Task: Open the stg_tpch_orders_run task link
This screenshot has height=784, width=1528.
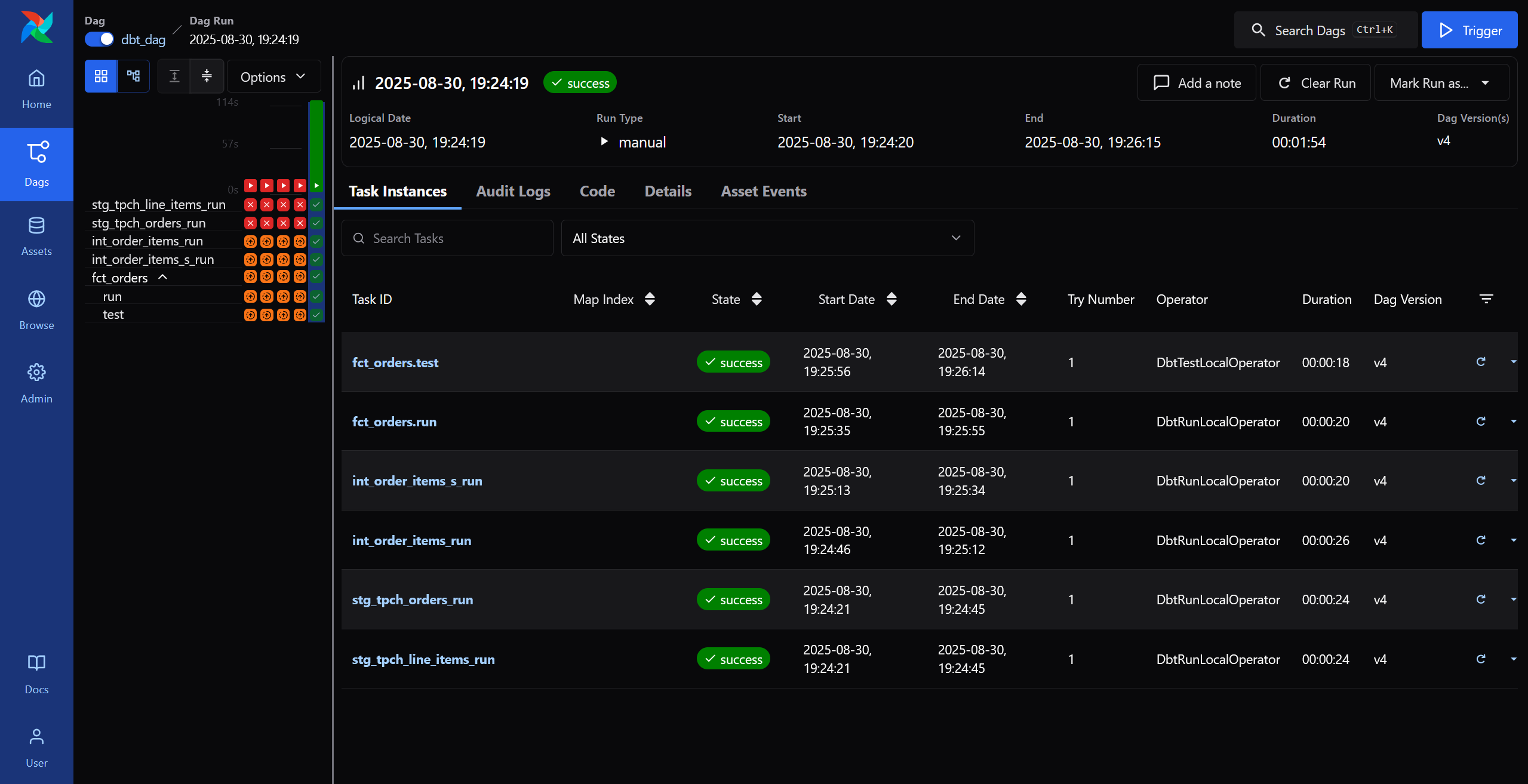Action: [x=412, y=599]
